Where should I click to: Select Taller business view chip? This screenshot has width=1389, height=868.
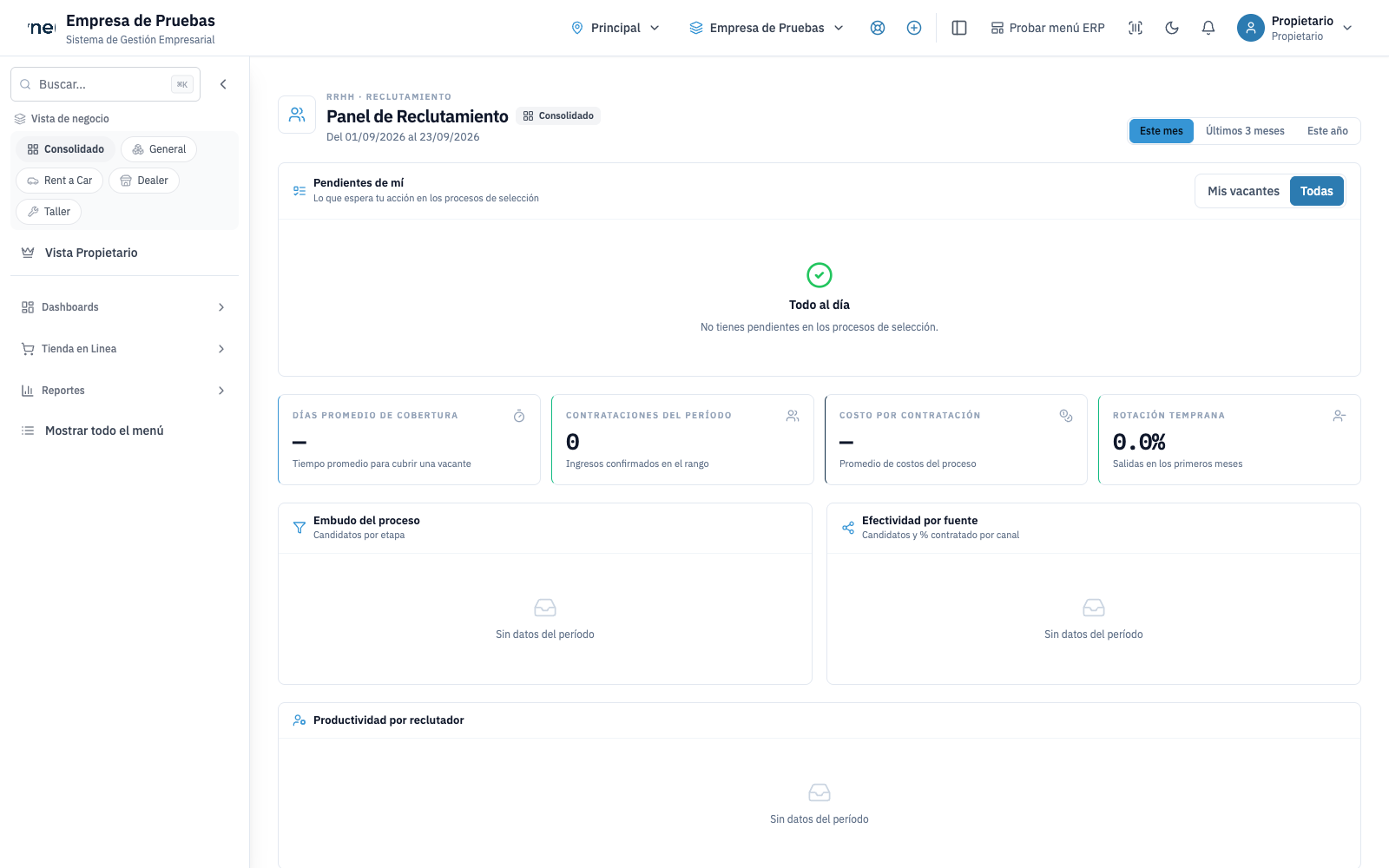point(49,212)
